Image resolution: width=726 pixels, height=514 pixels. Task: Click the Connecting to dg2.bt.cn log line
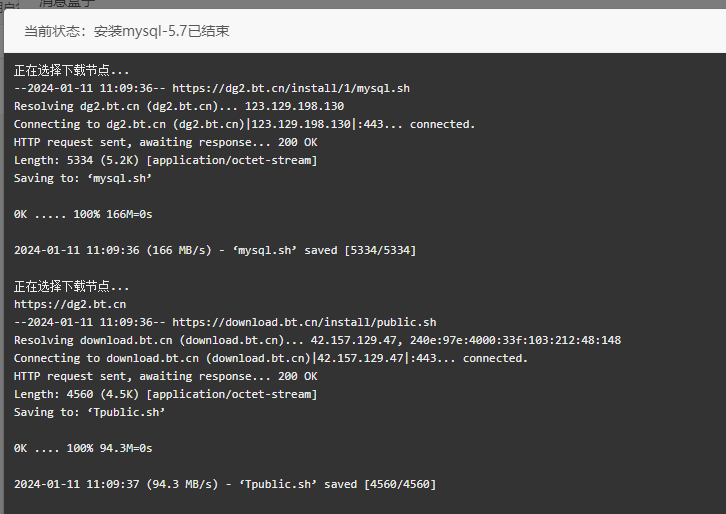click(244, 124)
